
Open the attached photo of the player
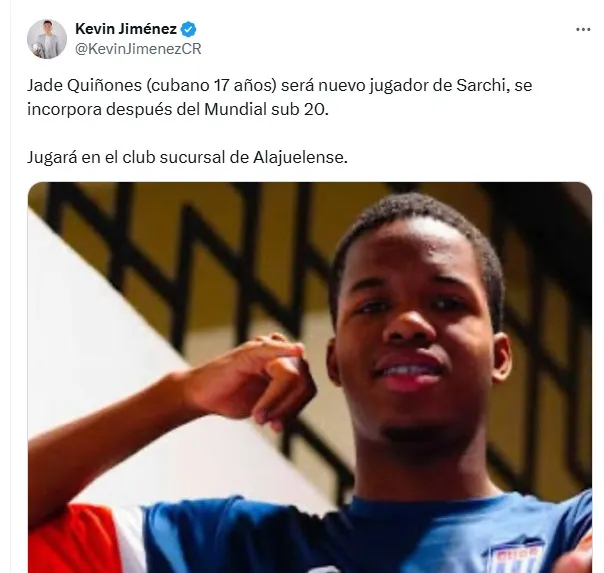click(310, 377)
